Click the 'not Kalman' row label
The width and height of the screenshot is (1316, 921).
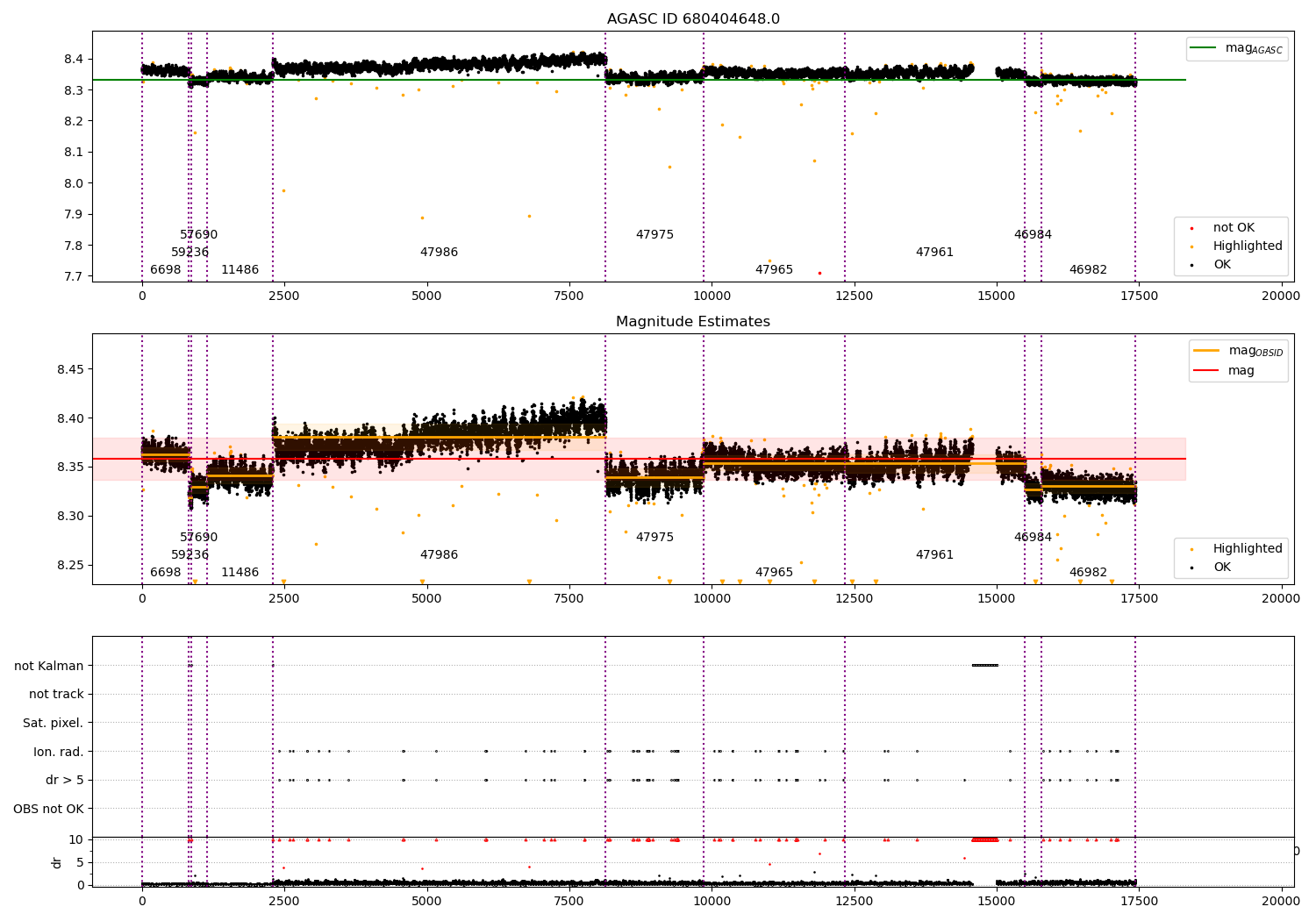click(x=49, y=666)
